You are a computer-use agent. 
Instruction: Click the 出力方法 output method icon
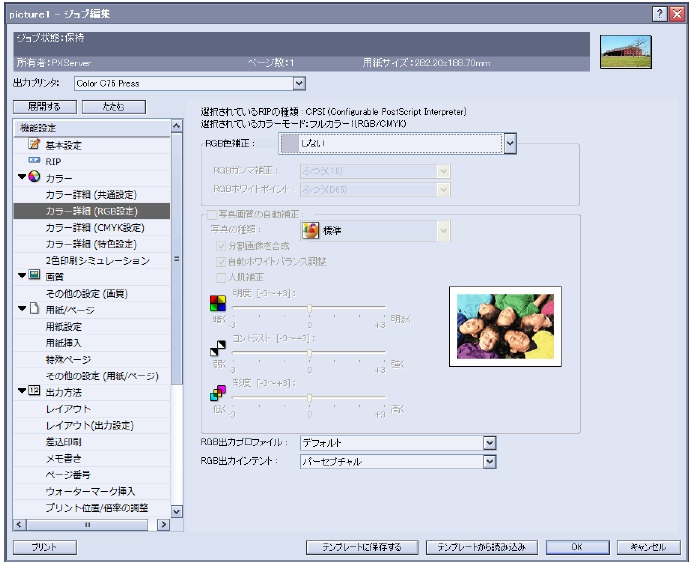click(34, 390)
